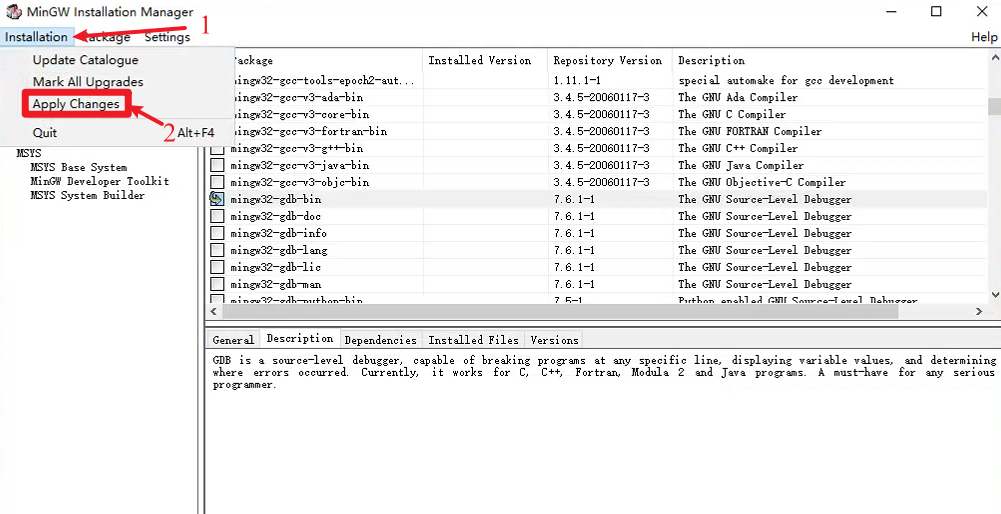Open the Installation menu

(36, 37)
